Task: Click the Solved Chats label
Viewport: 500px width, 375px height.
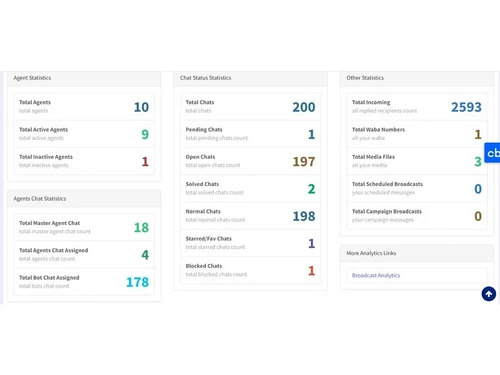Action: [x=202, y=184]
